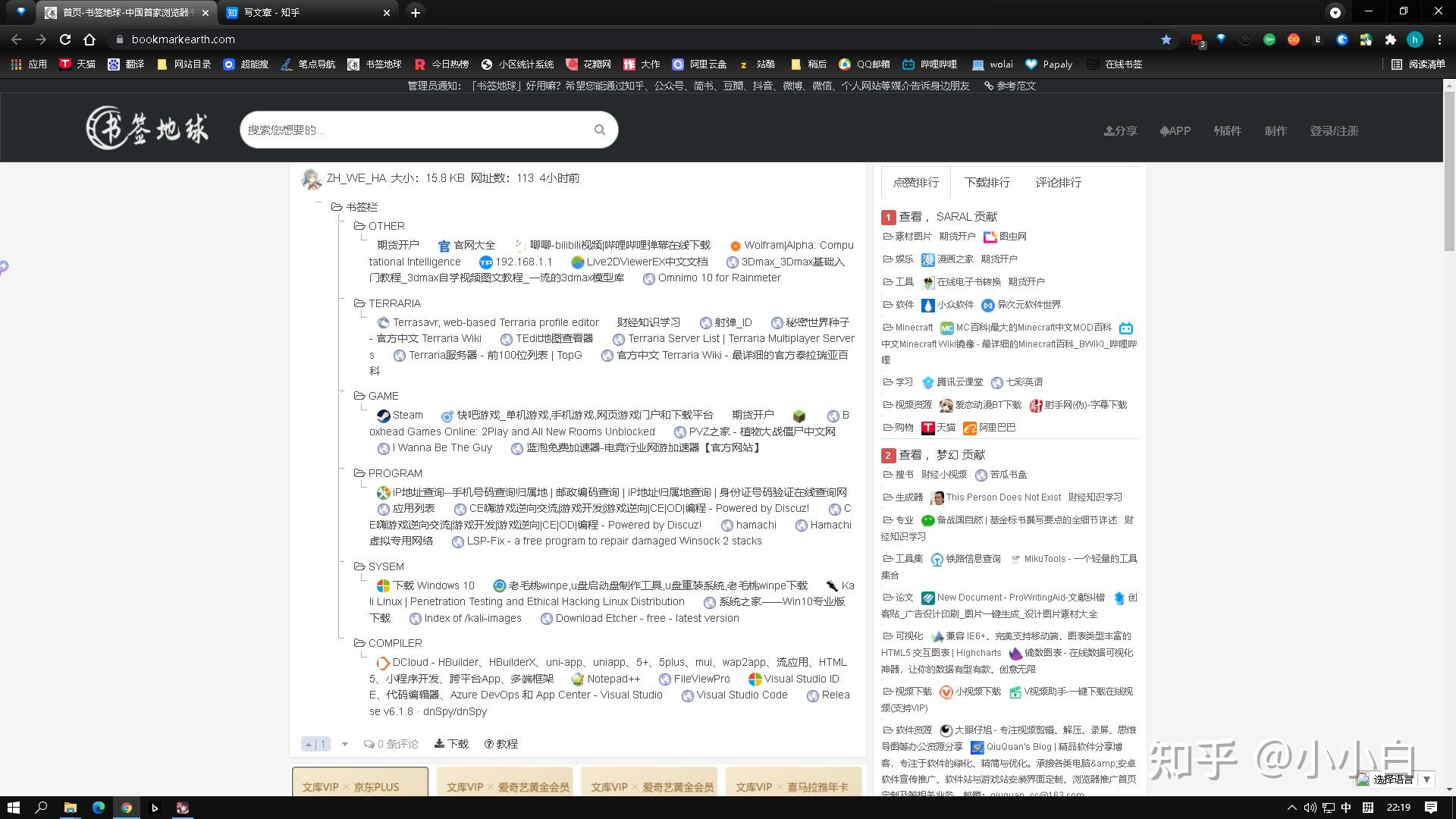Viewport: 1456px width, 819px height.
Task: Click 文库VIP 京东PLUS ad banner
Action: (360, 782)
